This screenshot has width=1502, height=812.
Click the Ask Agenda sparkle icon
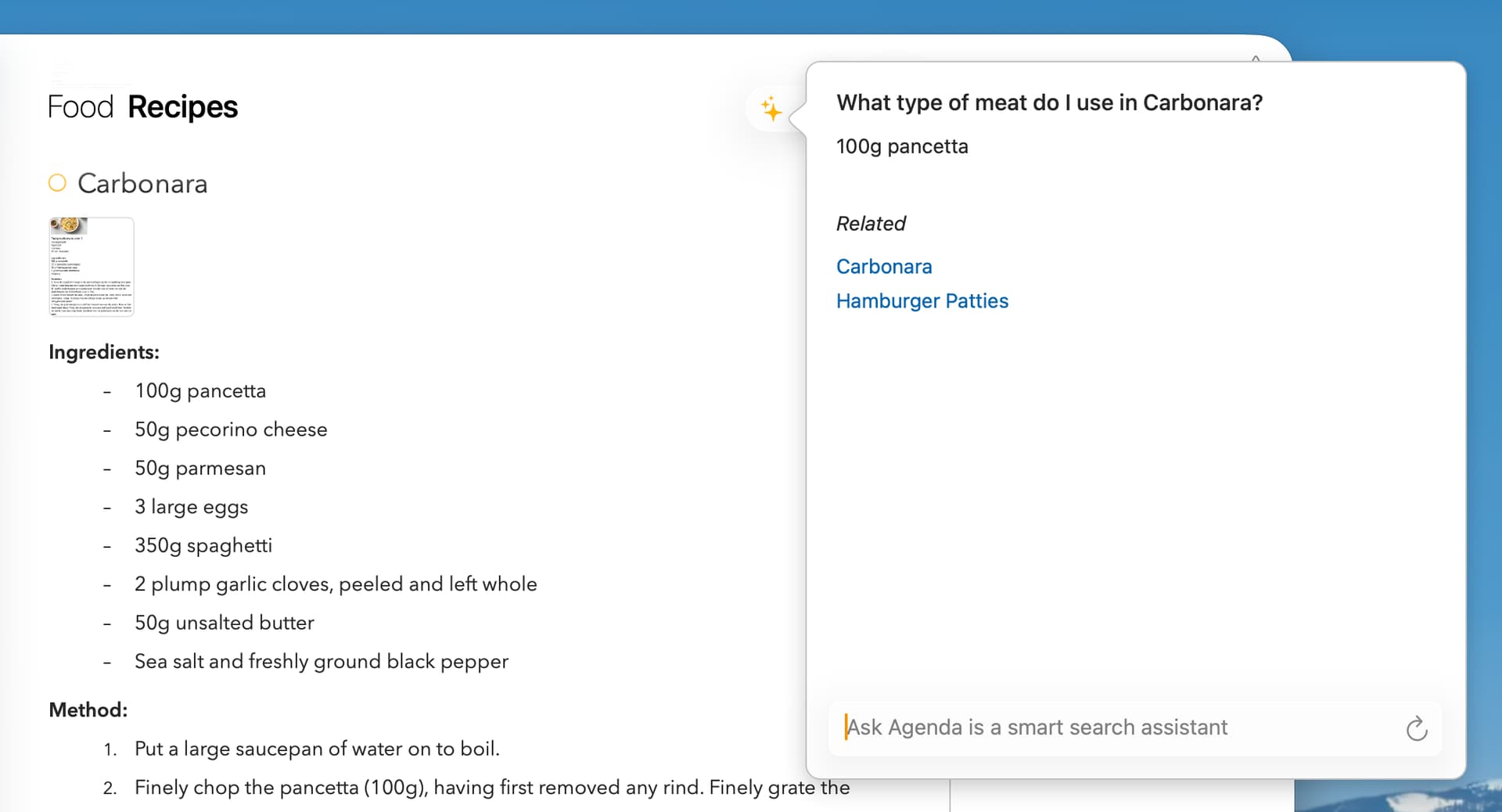tap(771, 110)
